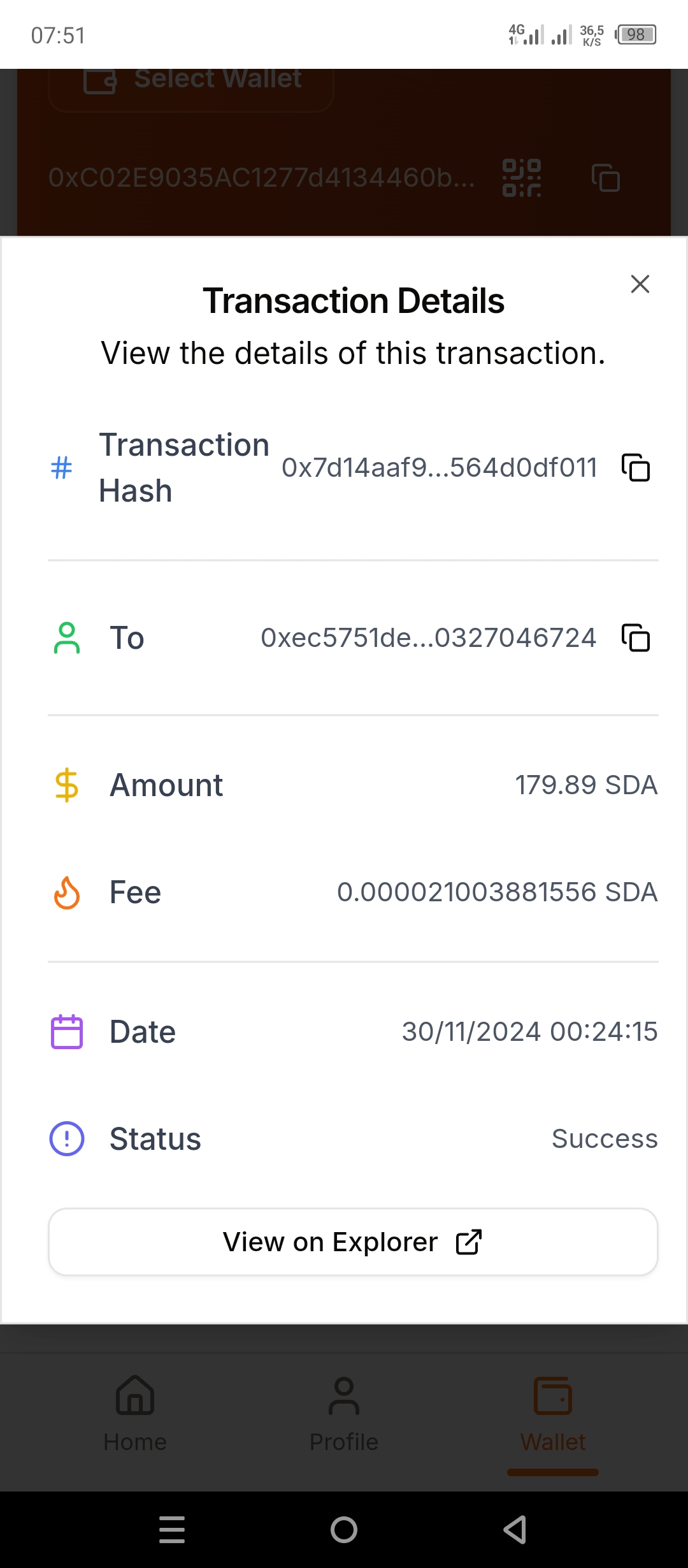Tap the To address text

point(428,637)
